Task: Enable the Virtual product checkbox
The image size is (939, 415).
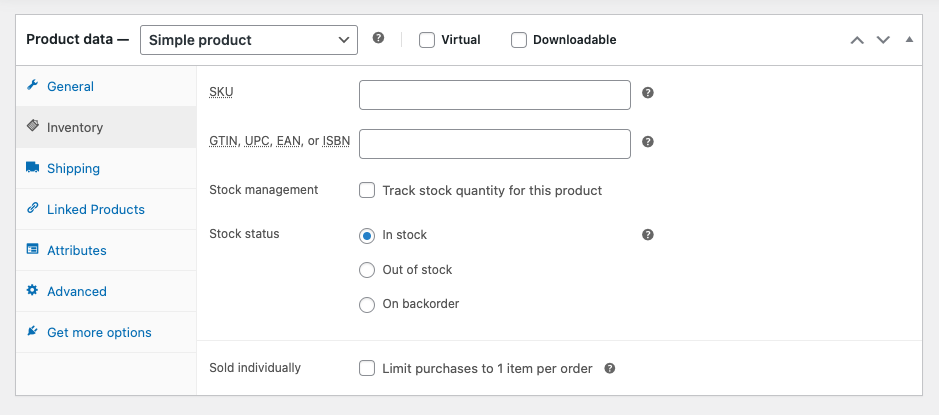Action: coord(427,40)
